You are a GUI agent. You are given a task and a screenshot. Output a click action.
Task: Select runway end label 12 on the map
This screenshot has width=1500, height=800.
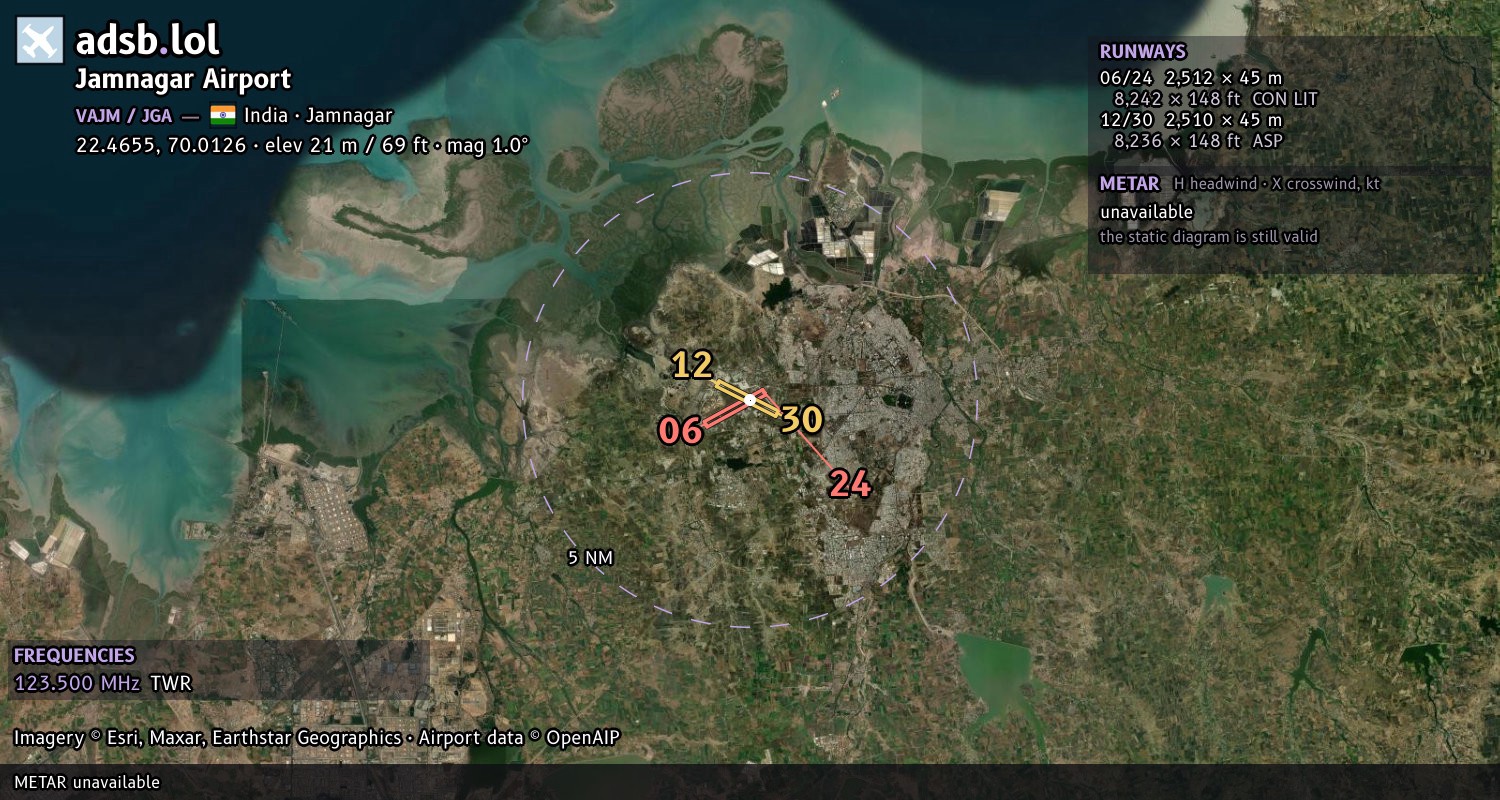[x=692, y=365]
